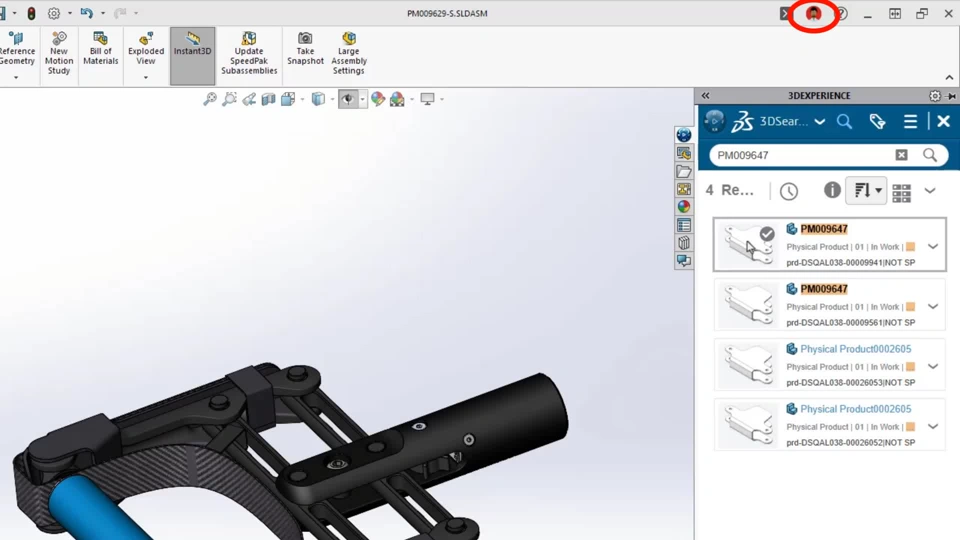Collapse the ribbon with up chevron
The width and height of the screenshot is (960, 540).
pyautogui.click(x=949, y=77)
